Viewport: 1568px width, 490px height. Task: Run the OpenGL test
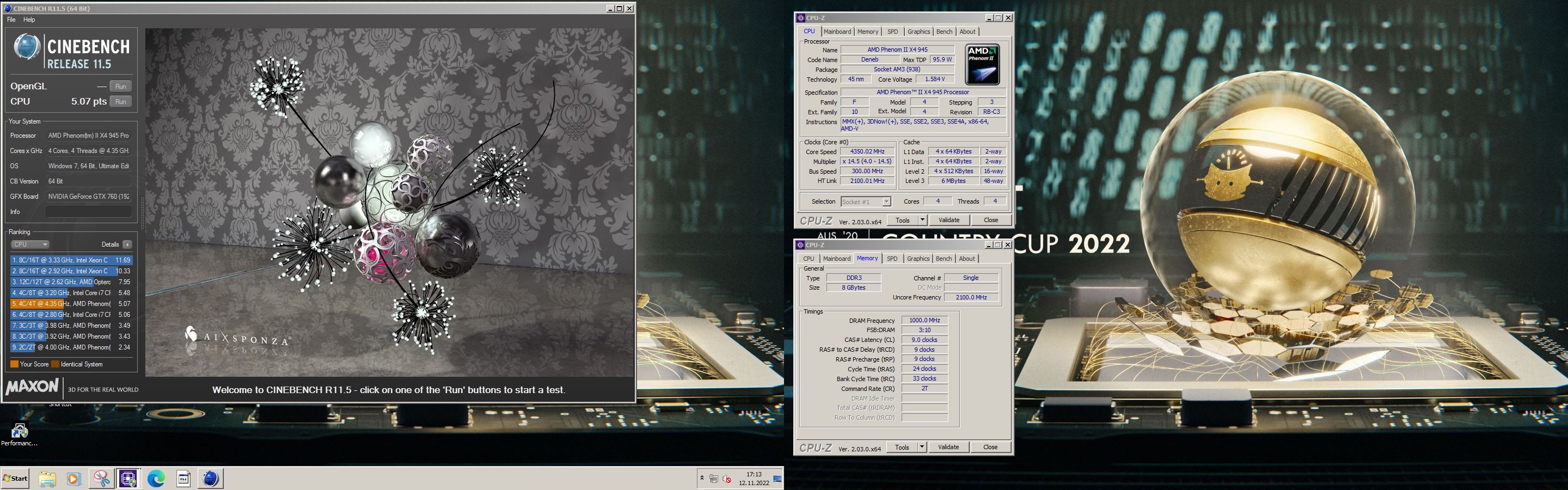click(x=120, y=87)
